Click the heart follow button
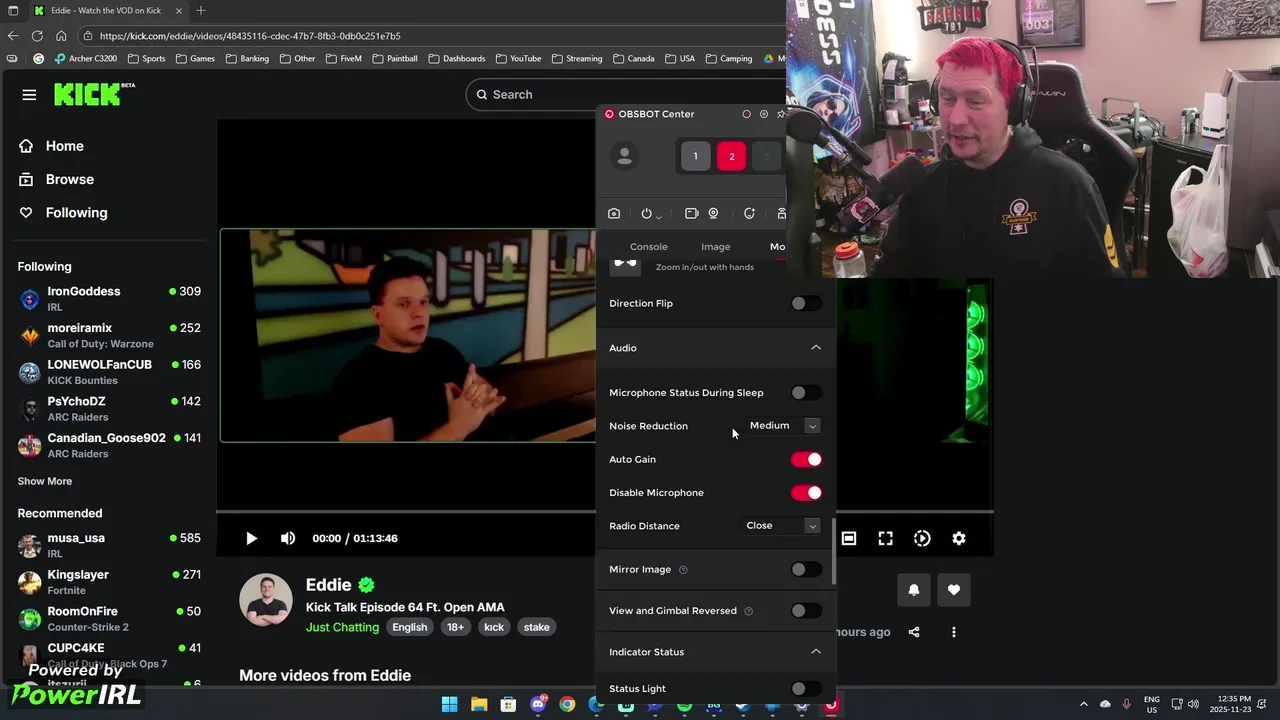1280x720 pixels. point(954,590)
